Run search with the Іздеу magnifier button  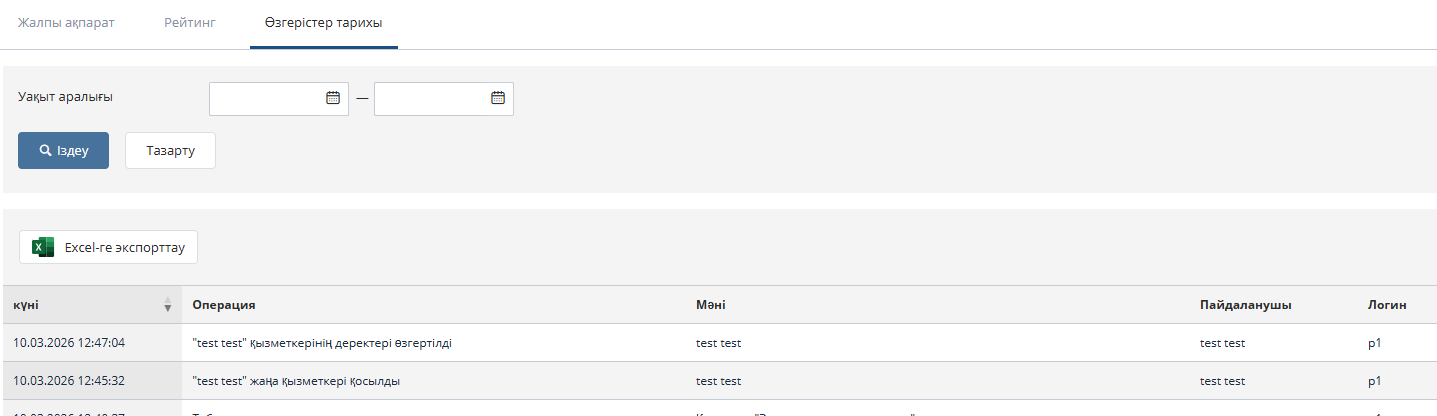pos(63,150)
